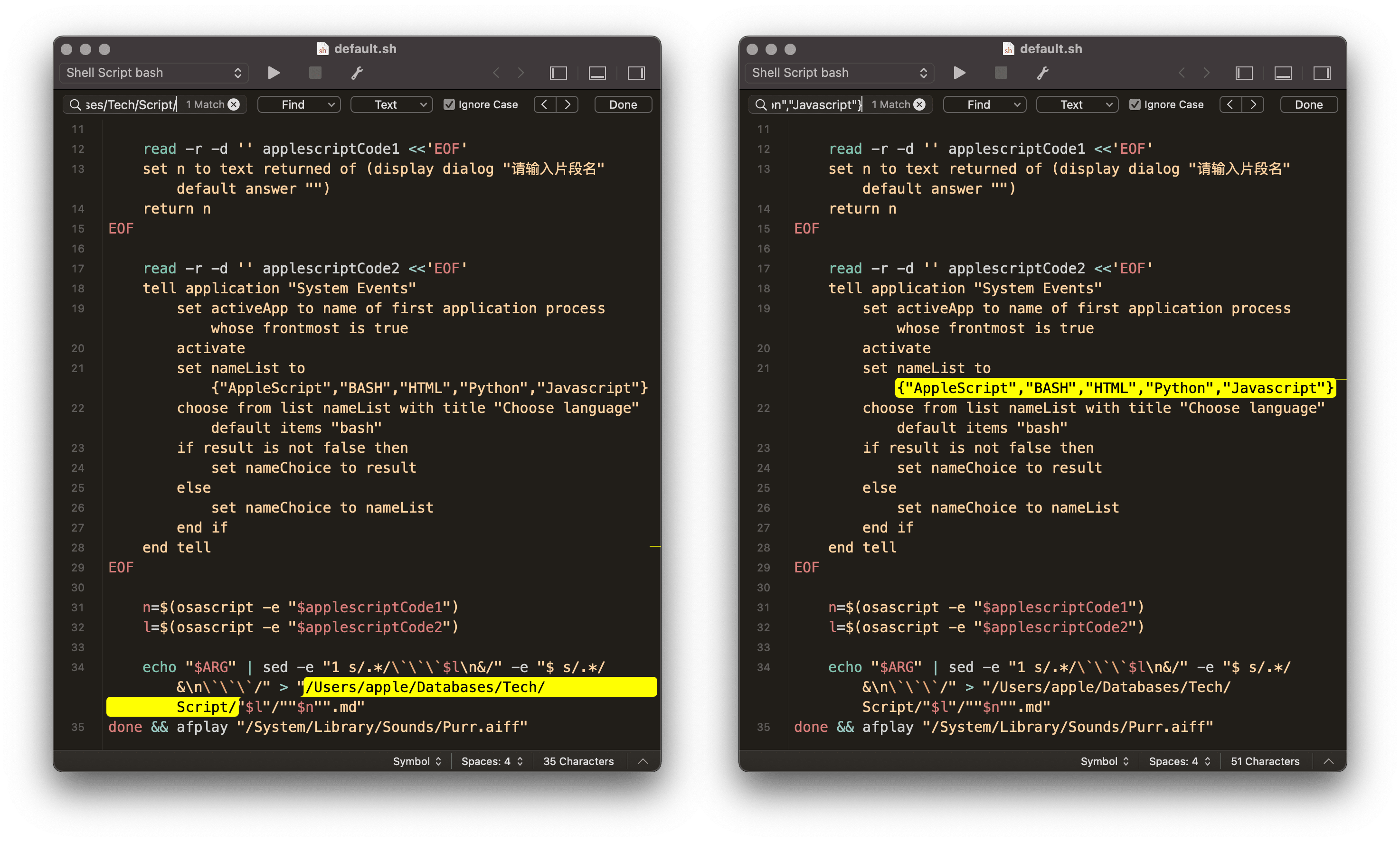Go back in history, left window toolbar
This screenshot has width=1400, height=842.
coord(496,73)
